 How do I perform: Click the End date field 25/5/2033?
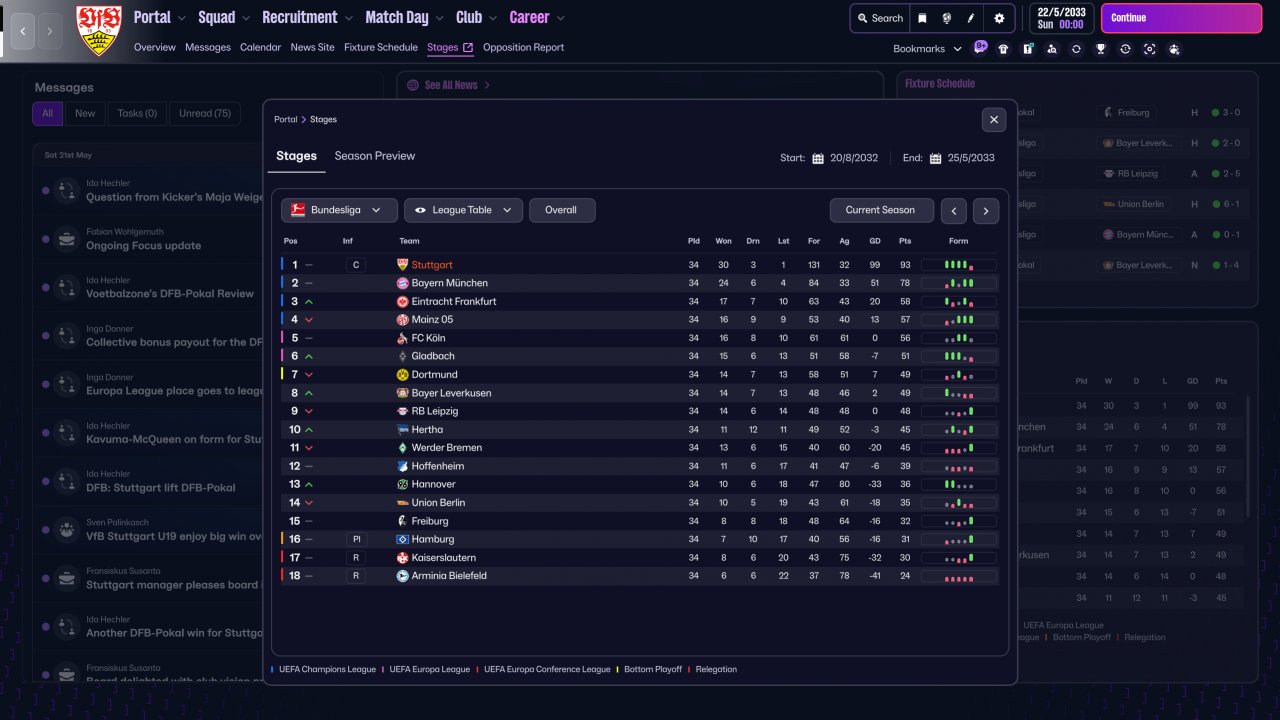tap(971, 158)
